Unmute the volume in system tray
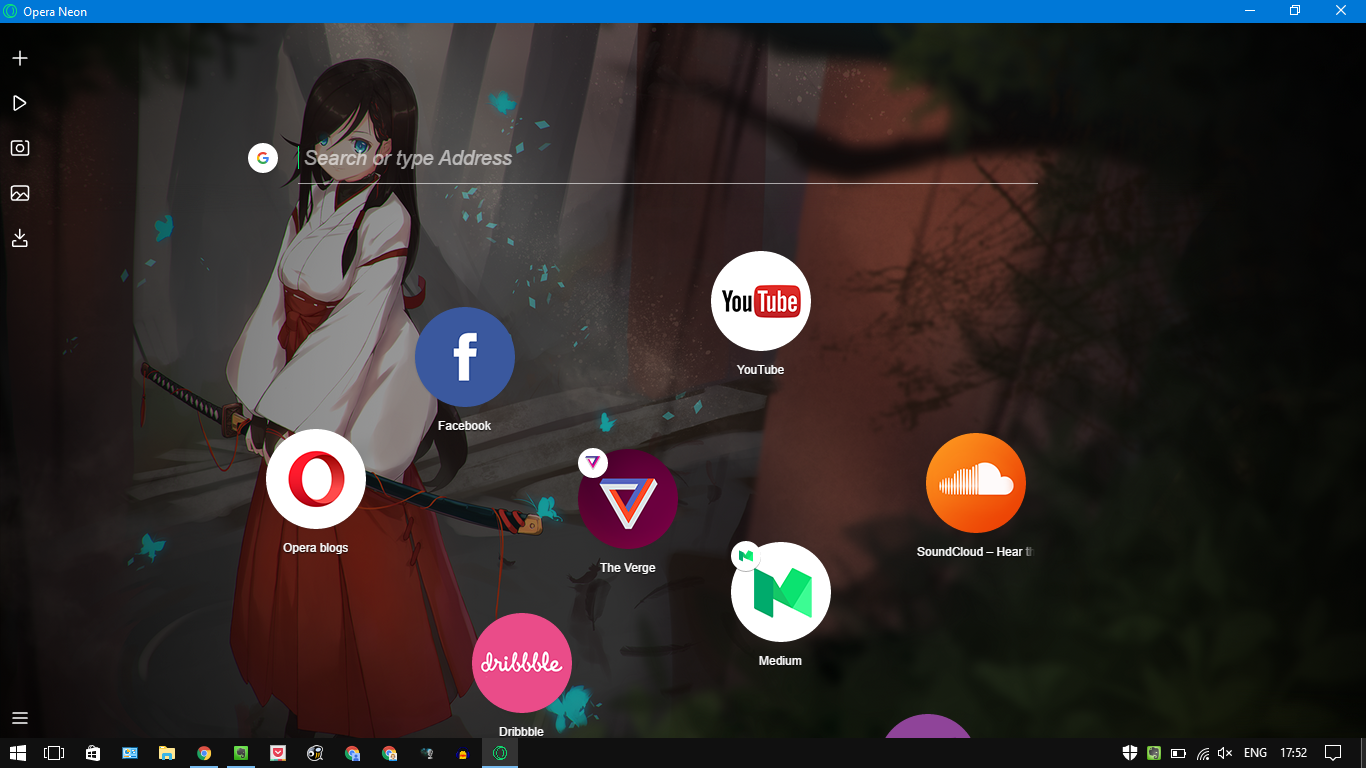This screenshot has height=768, width=1366. click(x=1226, y=753)
